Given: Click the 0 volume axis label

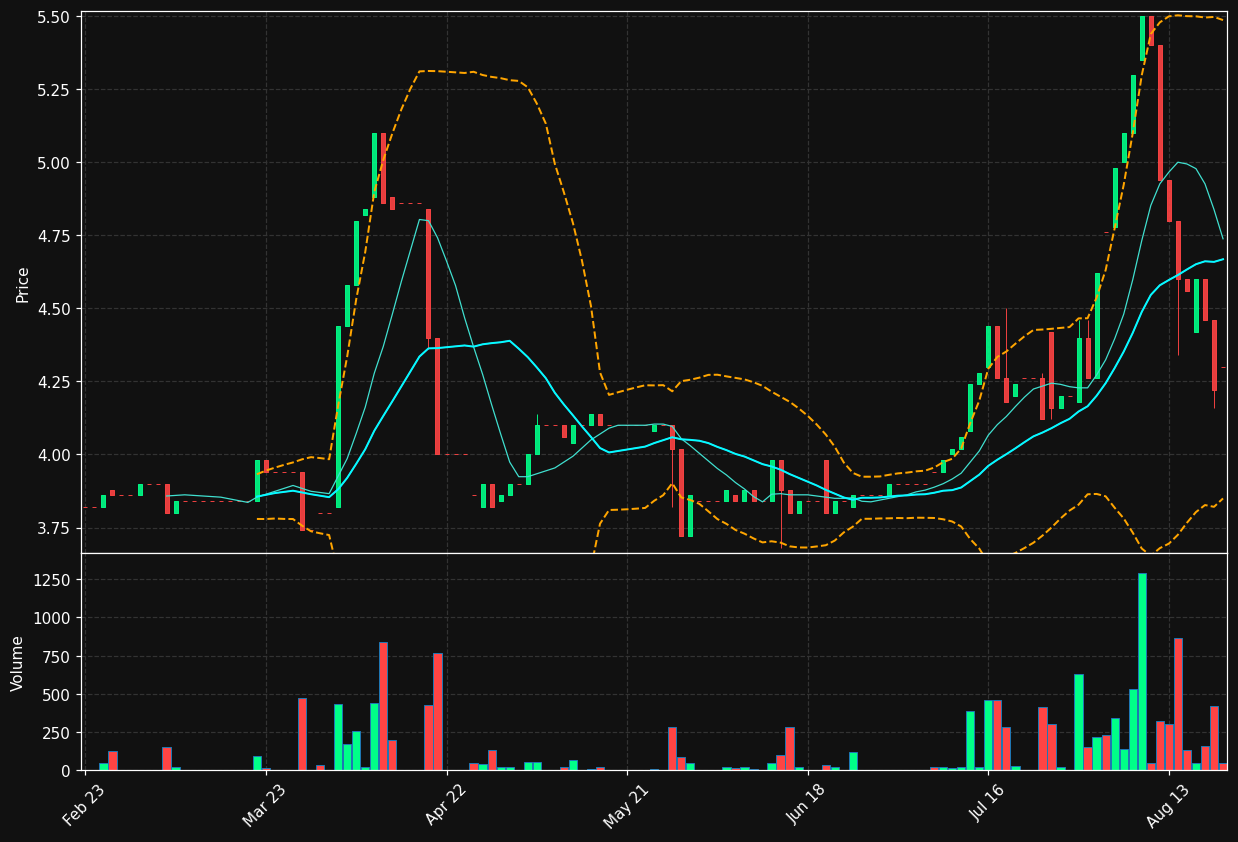Looking at the screenshot, I should tap(64, 770).
